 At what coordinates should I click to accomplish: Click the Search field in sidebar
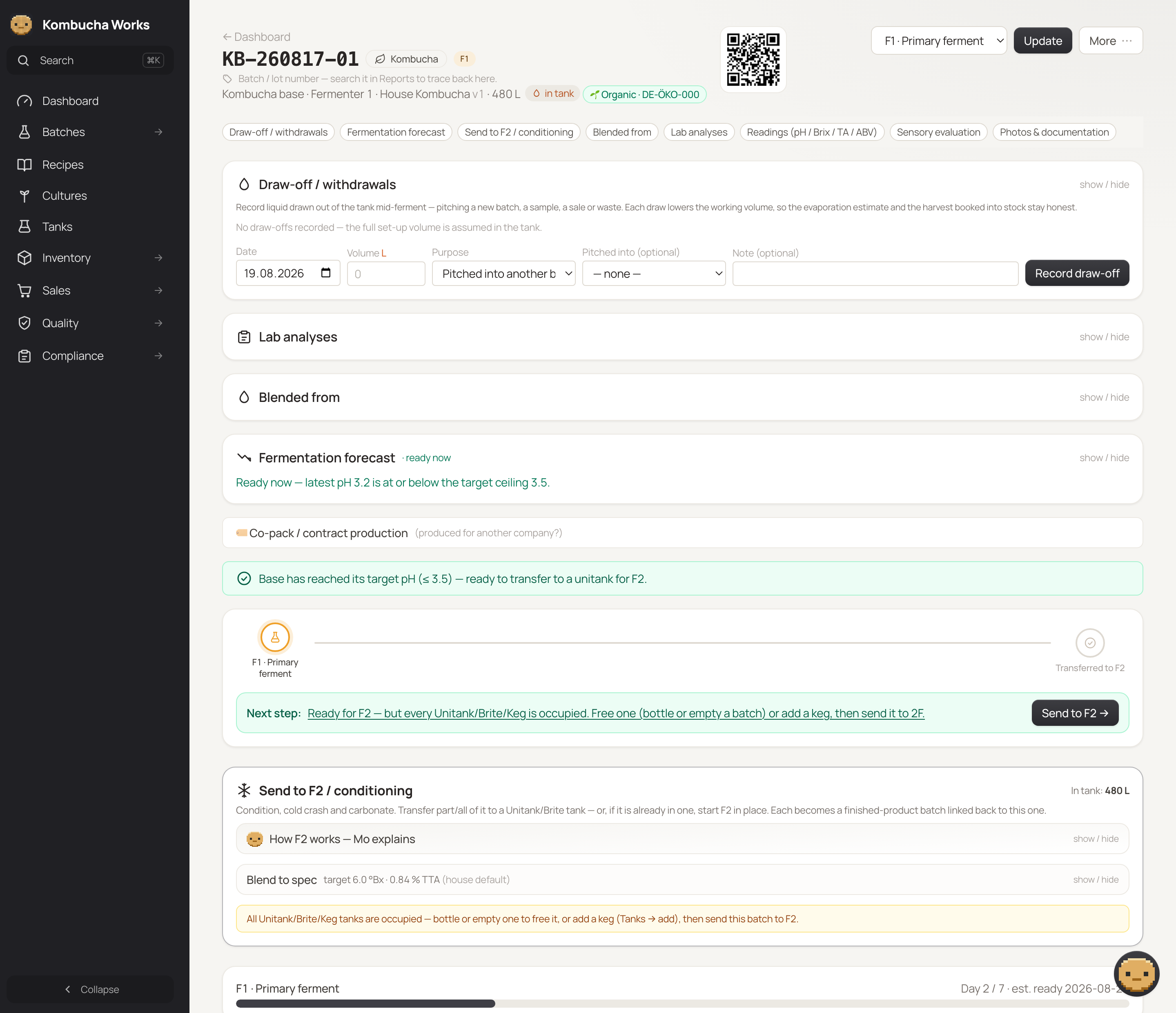pos(91,60)
